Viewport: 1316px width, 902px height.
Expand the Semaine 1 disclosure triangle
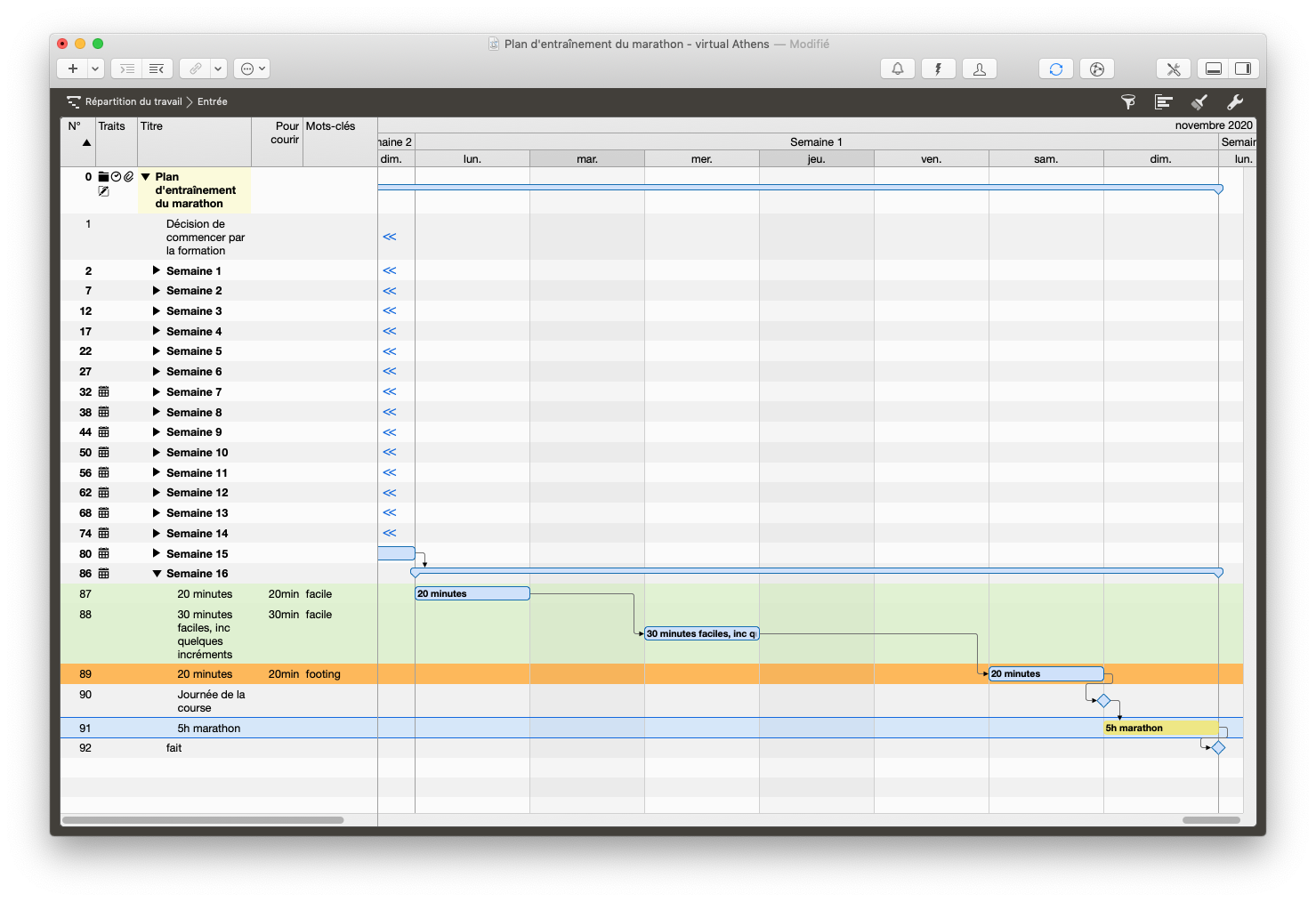coord(157,270)
